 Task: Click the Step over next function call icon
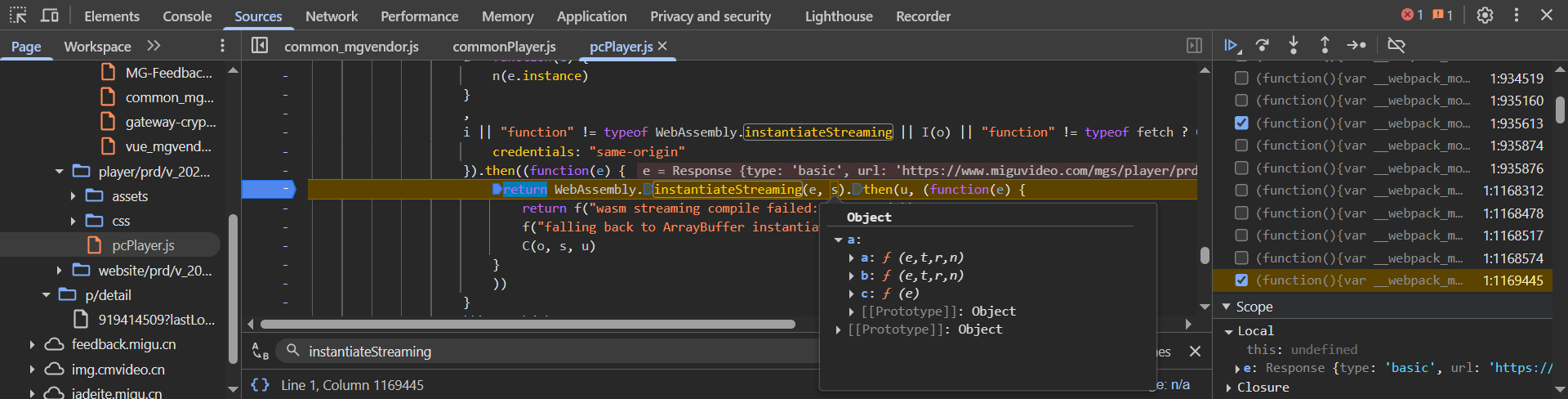(x=1263, y=46)
